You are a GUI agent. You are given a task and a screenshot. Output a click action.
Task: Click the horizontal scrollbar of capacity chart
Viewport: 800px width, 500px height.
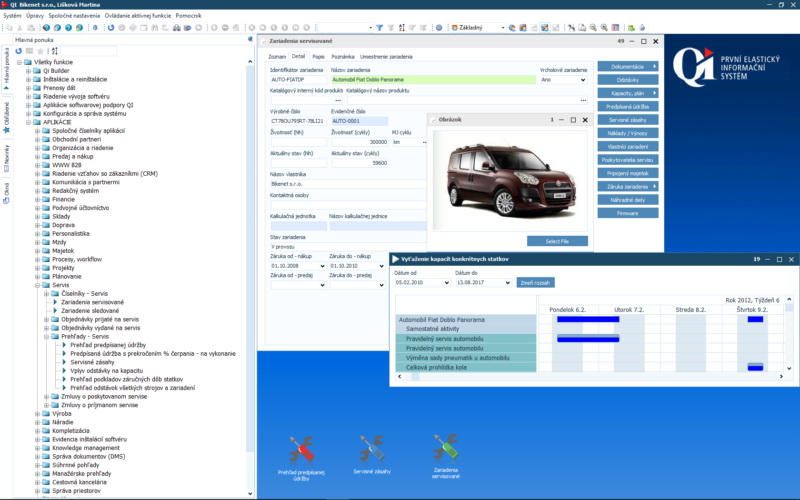pyautogui.click(x=590, y=377)
